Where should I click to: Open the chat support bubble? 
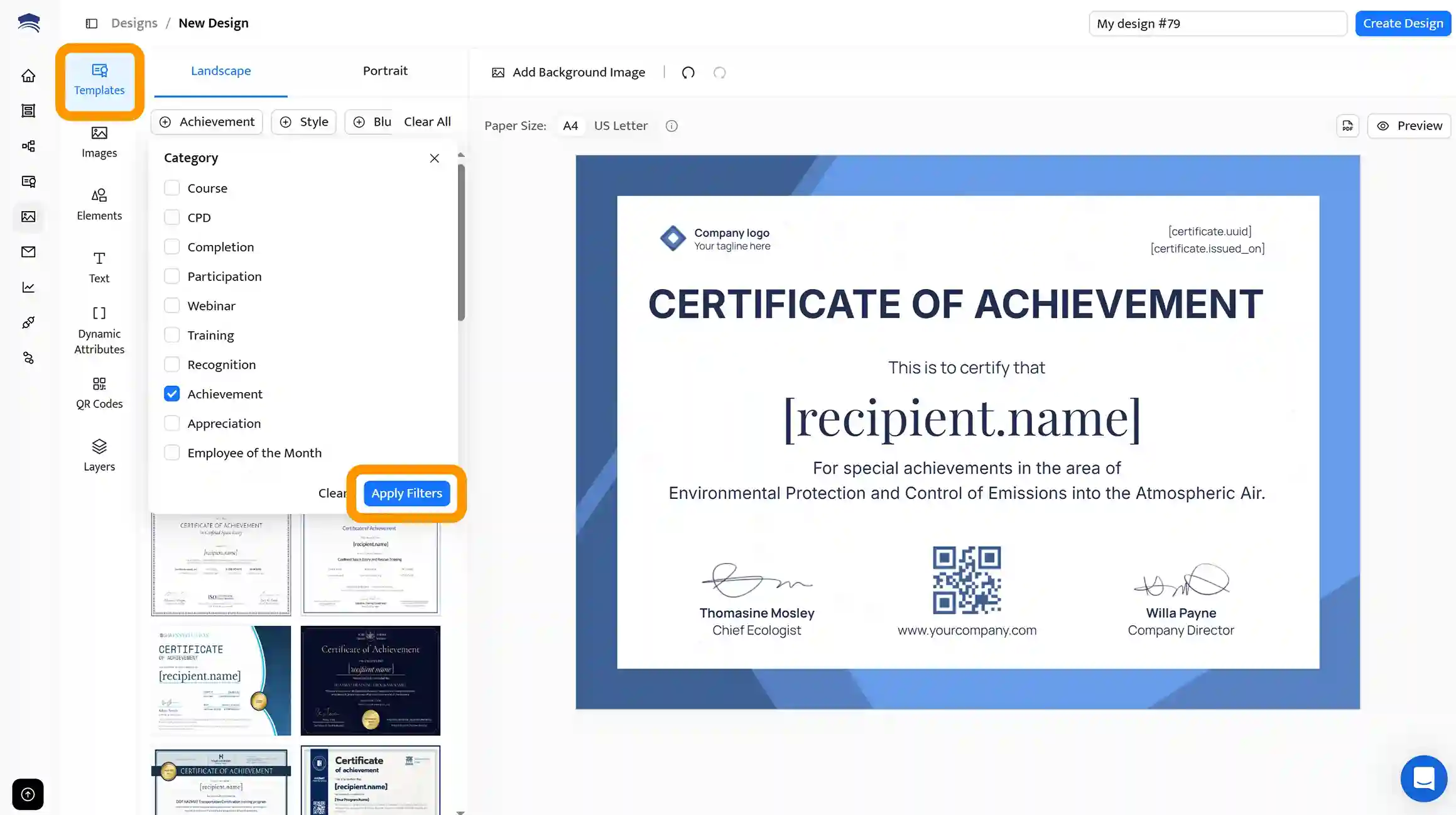1423,778
